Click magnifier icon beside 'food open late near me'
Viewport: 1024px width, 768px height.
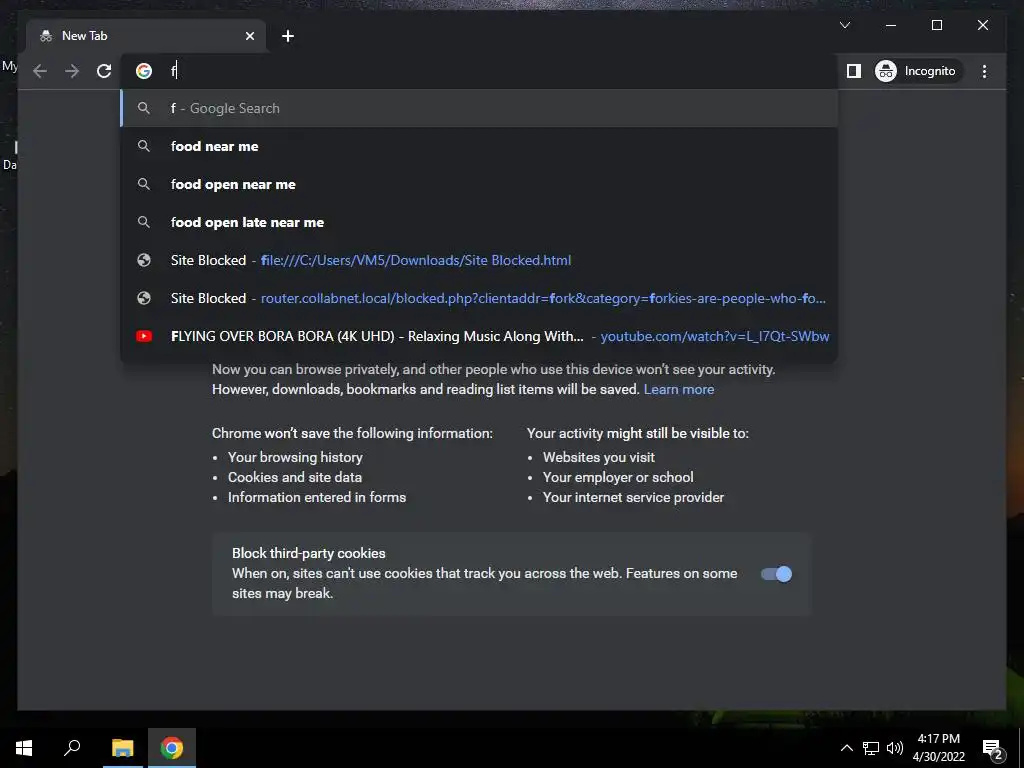click(x=144, y=222)
